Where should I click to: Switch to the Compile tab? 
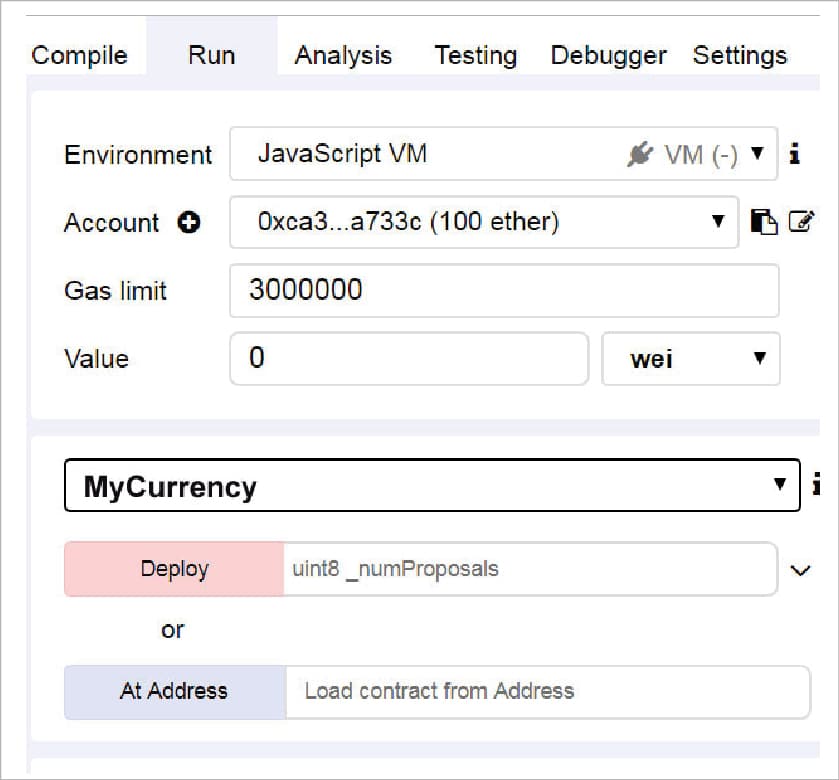(80, 55)
